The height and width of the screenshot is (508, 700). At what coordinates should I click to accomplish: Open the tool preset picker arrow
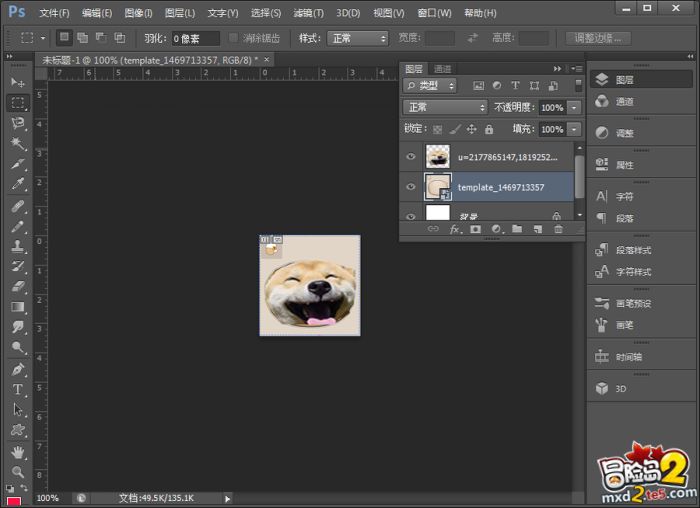pos(43,38)
